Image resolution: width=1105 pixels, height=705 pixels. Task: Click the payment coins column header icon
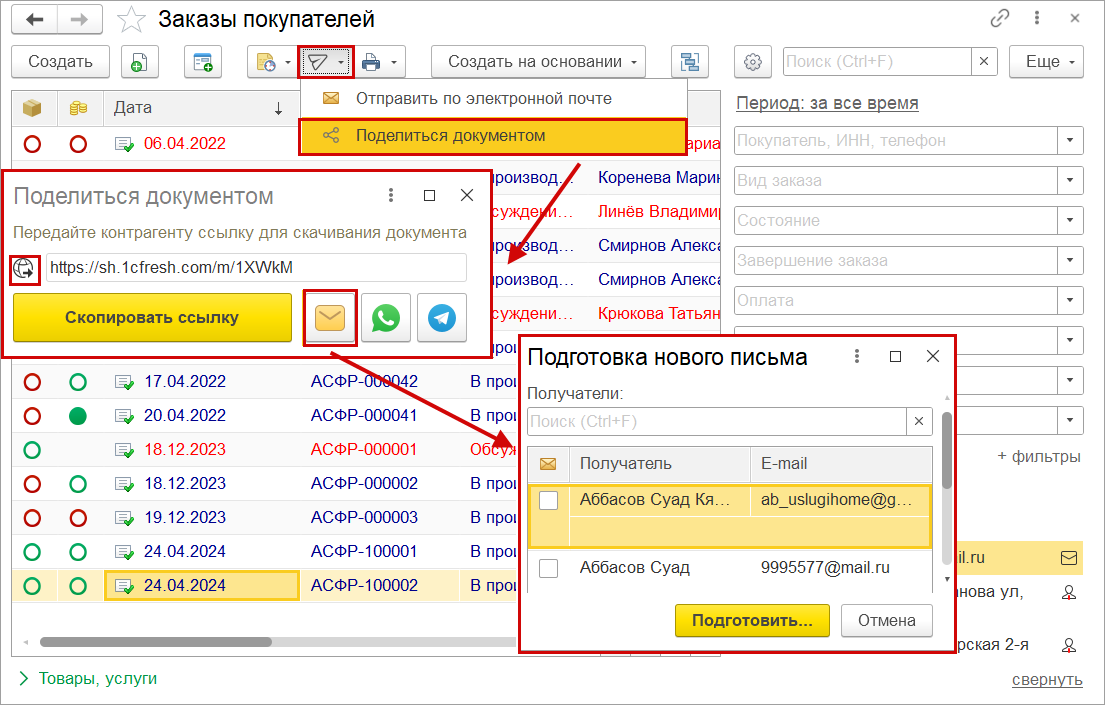click(x=78, y=108)
